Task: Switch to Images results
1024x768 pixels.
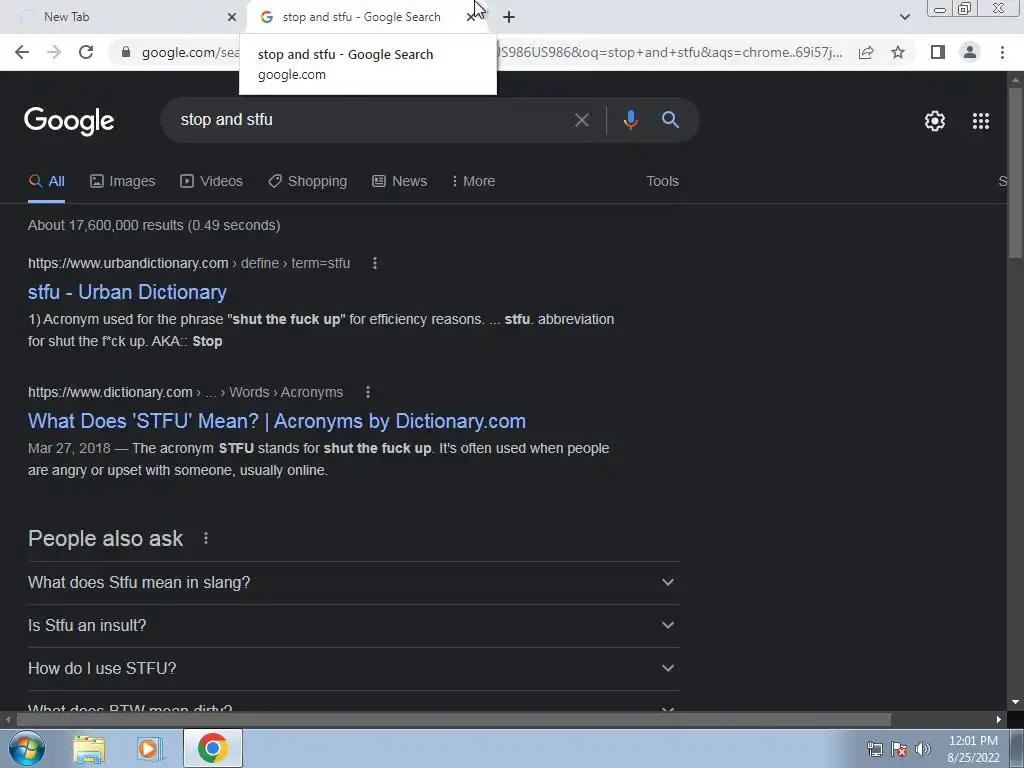Action: click(x=123, y=182)
